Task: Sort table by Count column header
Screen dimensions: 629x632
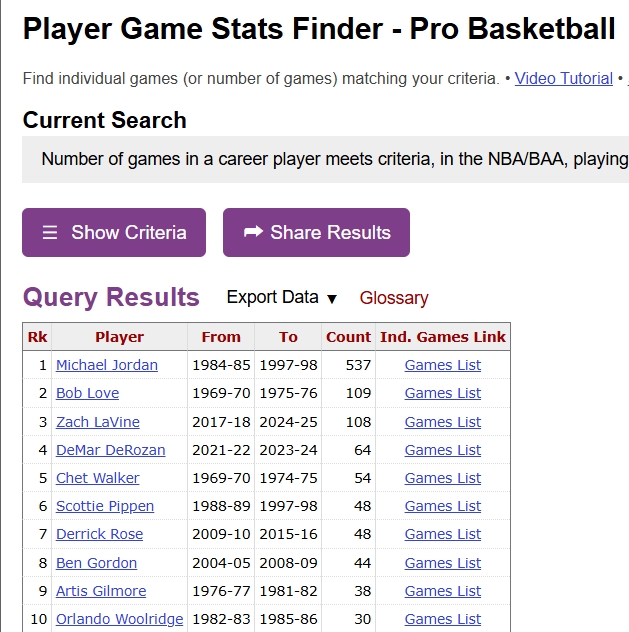Action: point(348,337)
